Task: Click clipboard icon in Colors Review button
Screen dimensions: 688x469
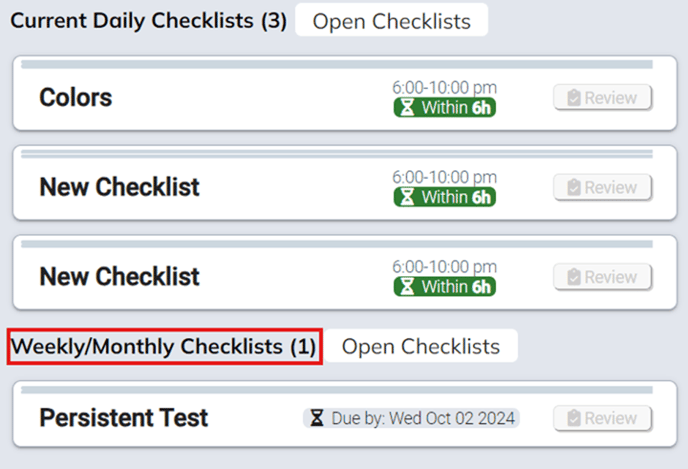Action: (x=573, y=98)
